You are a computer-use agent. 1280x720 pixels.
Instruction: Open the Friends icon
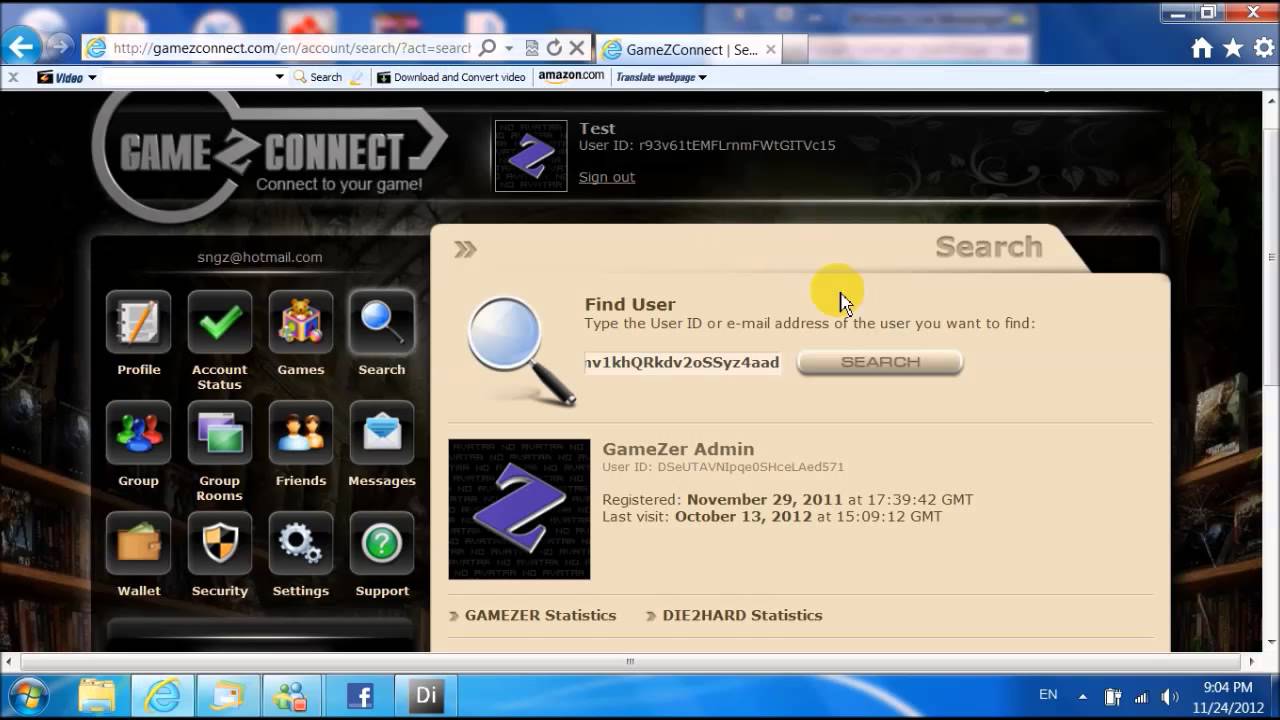(301, 433)
